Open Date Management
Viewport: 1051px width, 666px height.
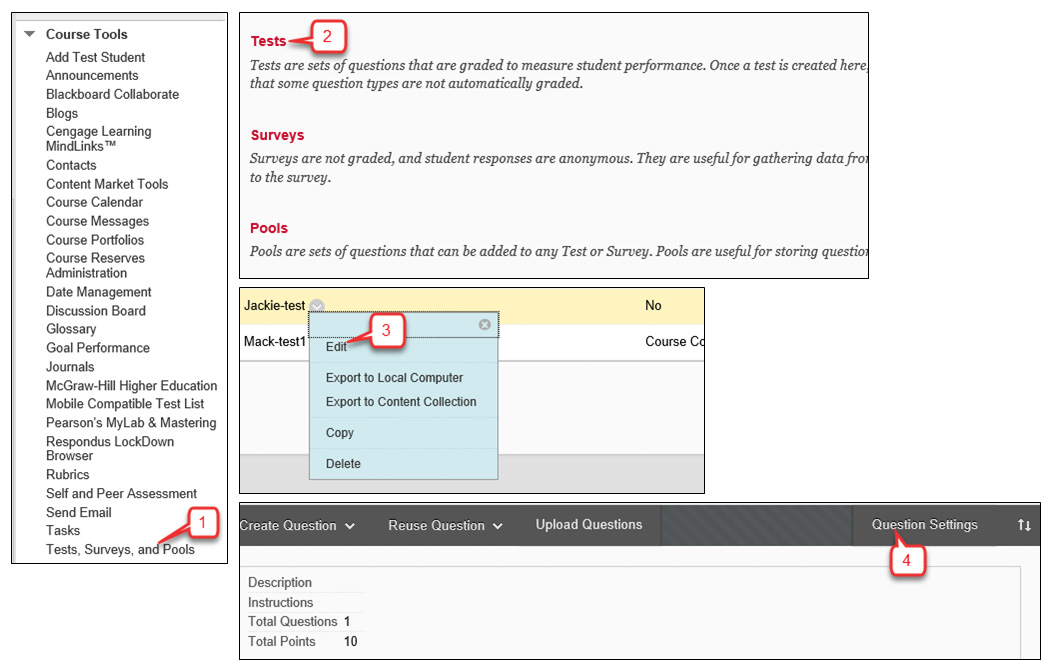pos(99,292)
